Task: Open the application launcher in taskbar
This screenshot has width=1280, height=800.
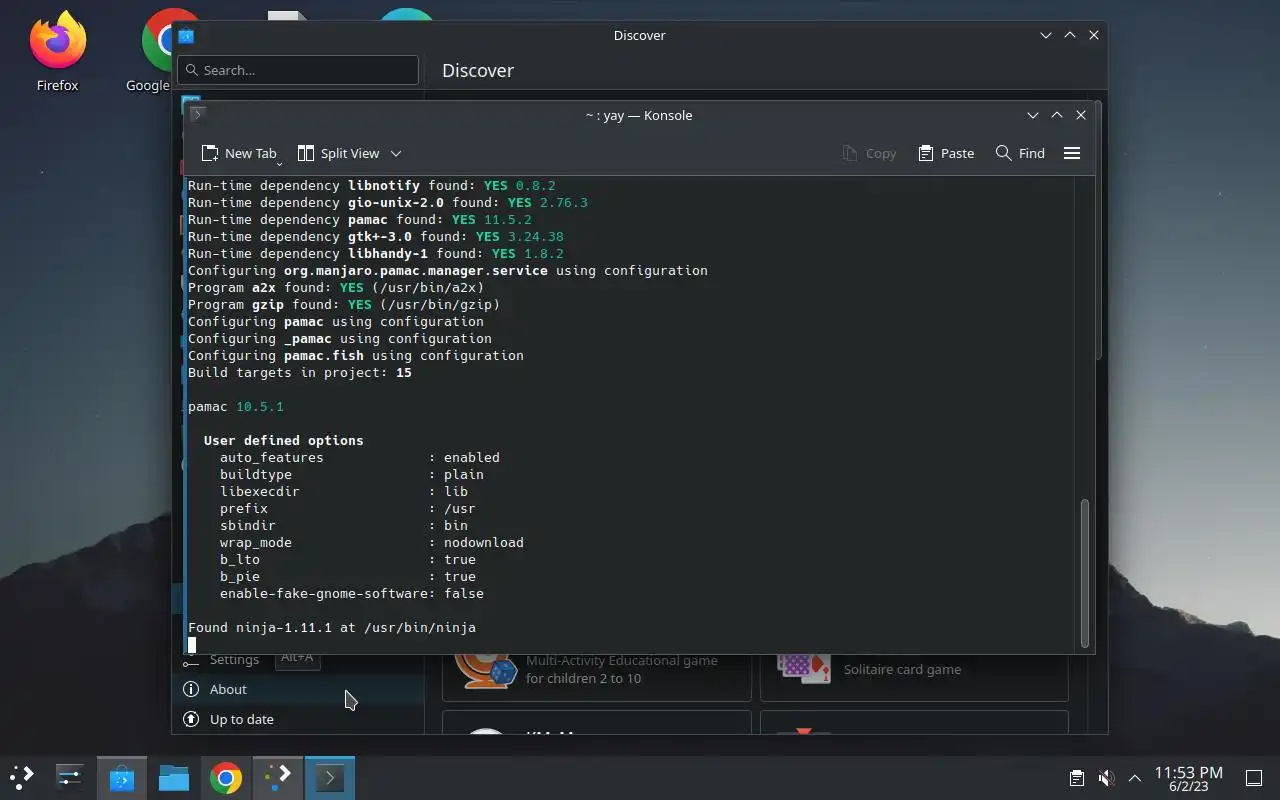Action: (22, 777)
